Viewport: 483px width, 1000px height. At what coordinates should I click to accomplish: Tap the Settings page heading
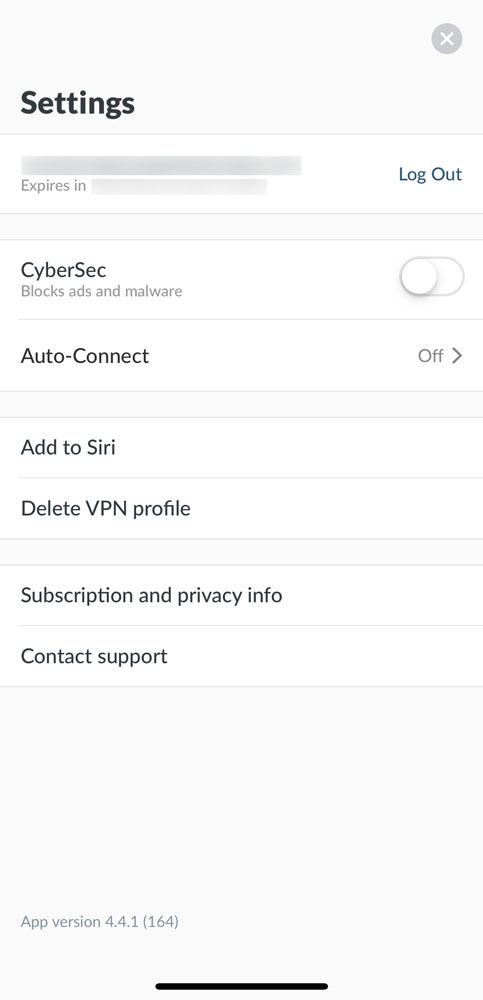click(78, 103)
